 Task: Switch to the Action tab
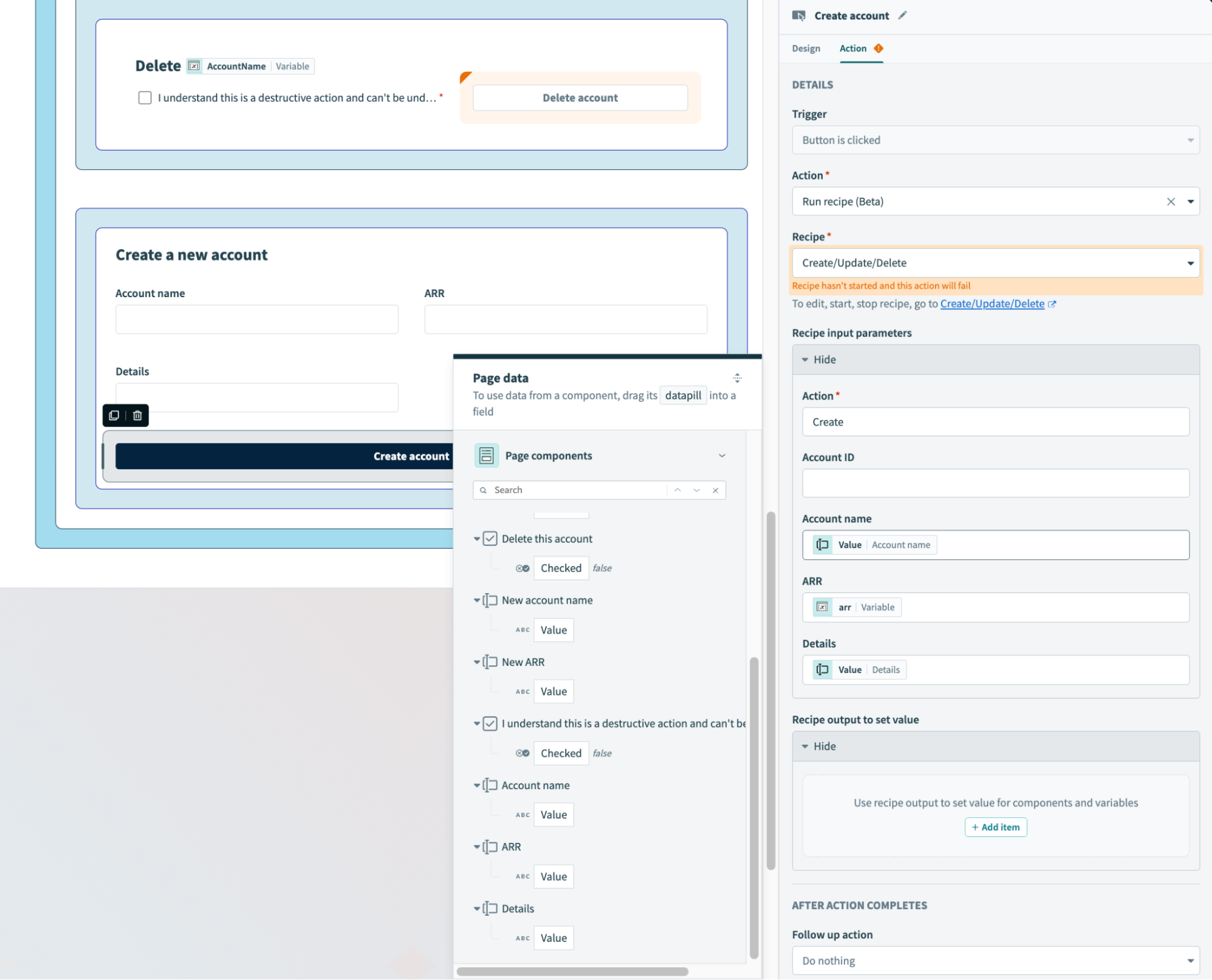(852, 49)
